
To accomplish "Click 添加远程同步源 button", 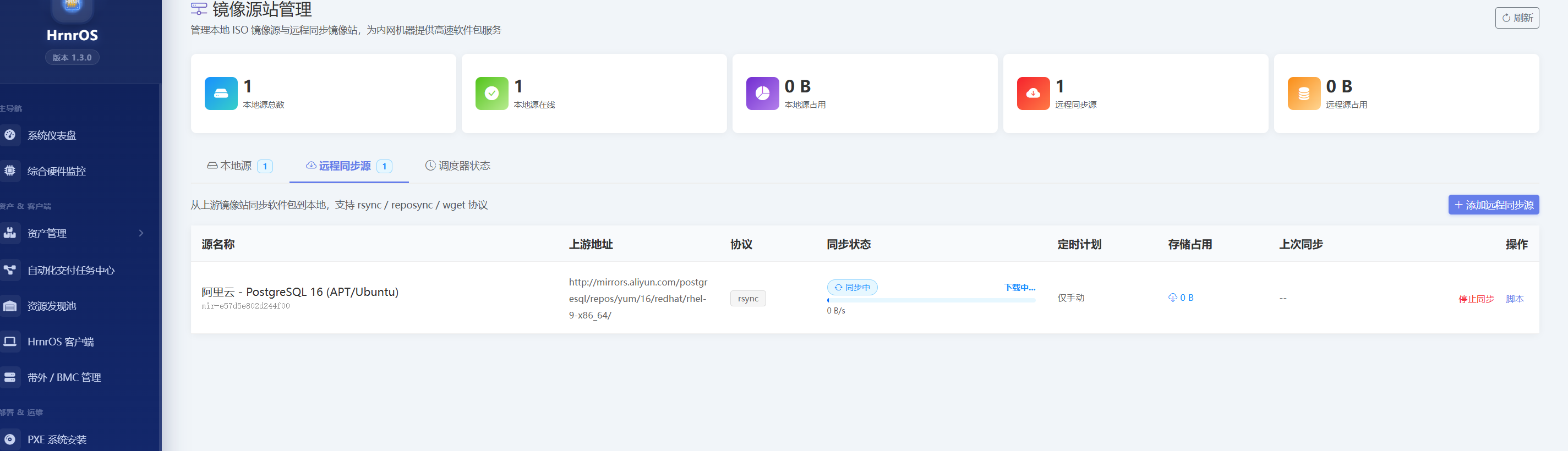I will pos(1494,205).
